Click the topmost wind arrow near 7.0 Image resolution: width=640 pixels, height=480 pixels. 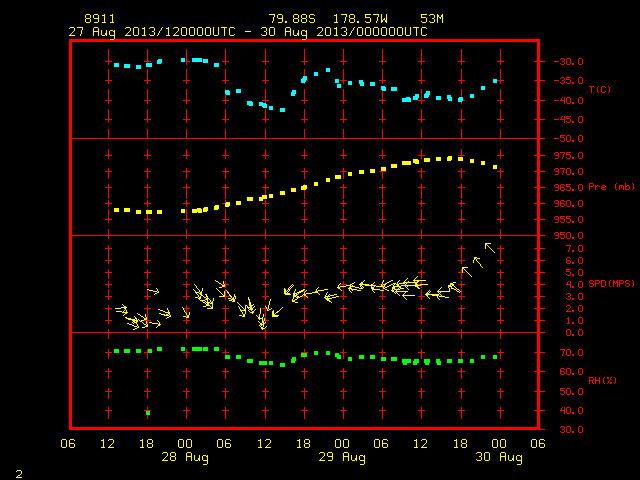pyautogui.click(x=490, y=248)
